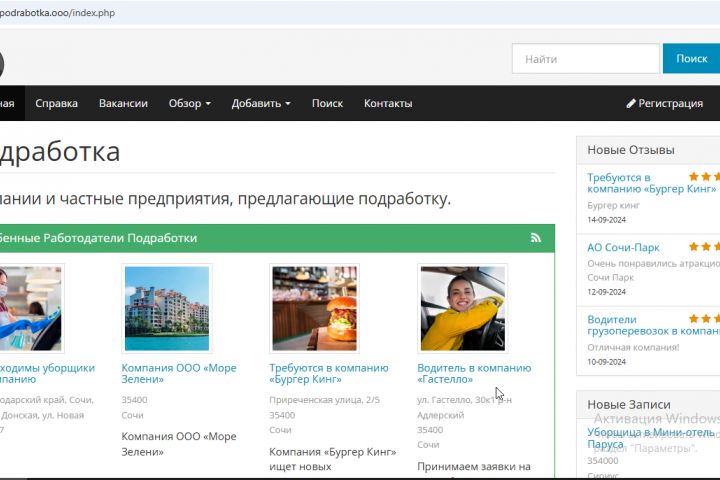Screen dimensions: 720x480
Task: Click the date 14-09-2024 under Бургер кинг
Action: [x=607, y=220]
